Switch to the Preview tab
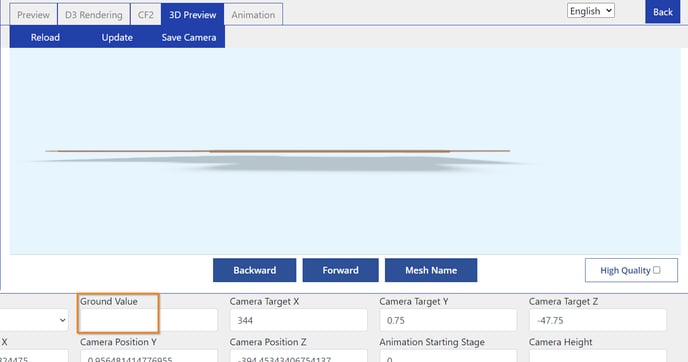Screen dimensions: 688x362 tap(33, 14)
